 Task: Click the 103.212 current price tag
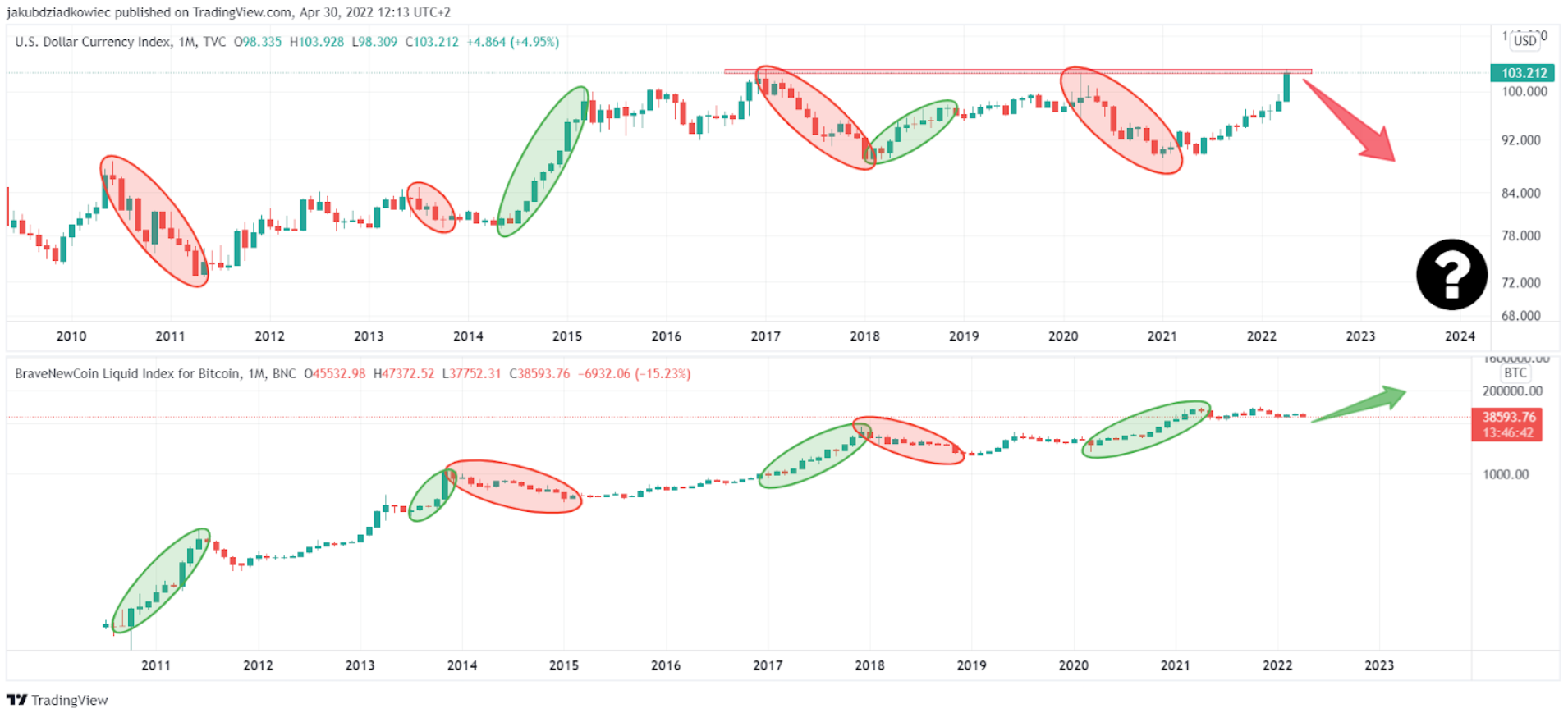point(1523,73)
